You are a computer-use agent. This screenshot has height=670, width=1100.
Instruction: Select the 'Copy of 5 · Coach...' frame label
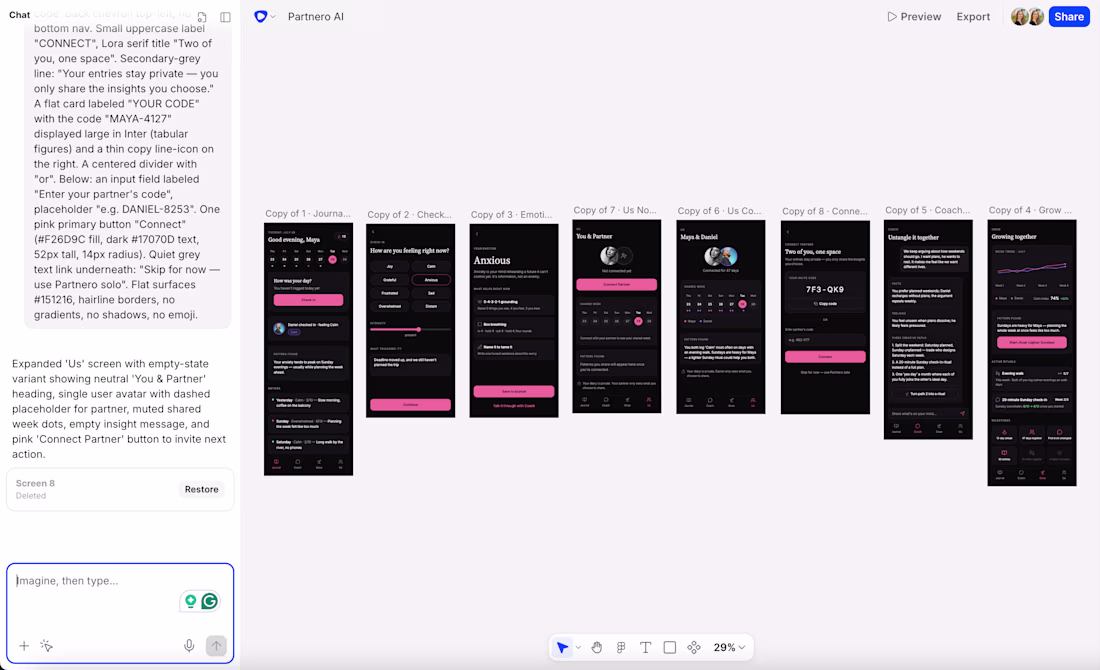(927, 210)
